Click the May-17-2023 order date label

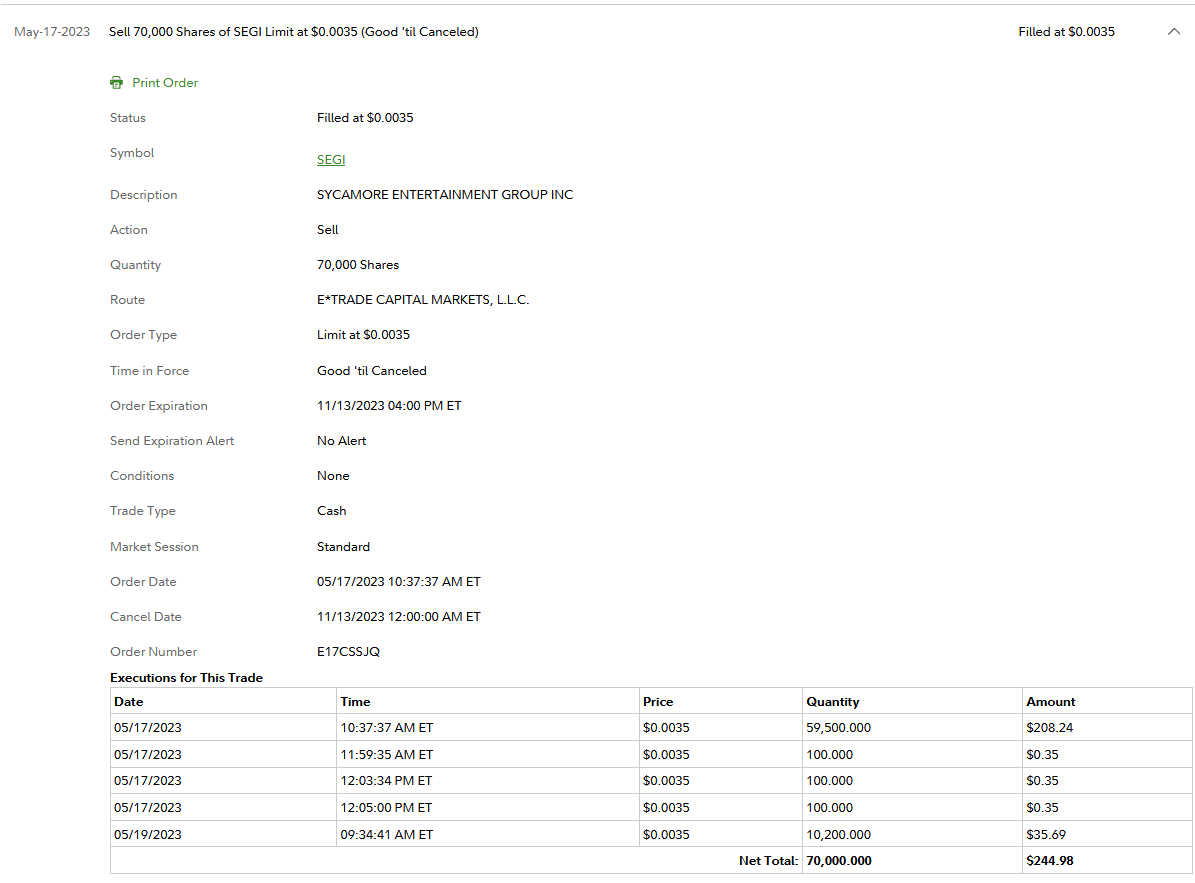pos(52,32)
